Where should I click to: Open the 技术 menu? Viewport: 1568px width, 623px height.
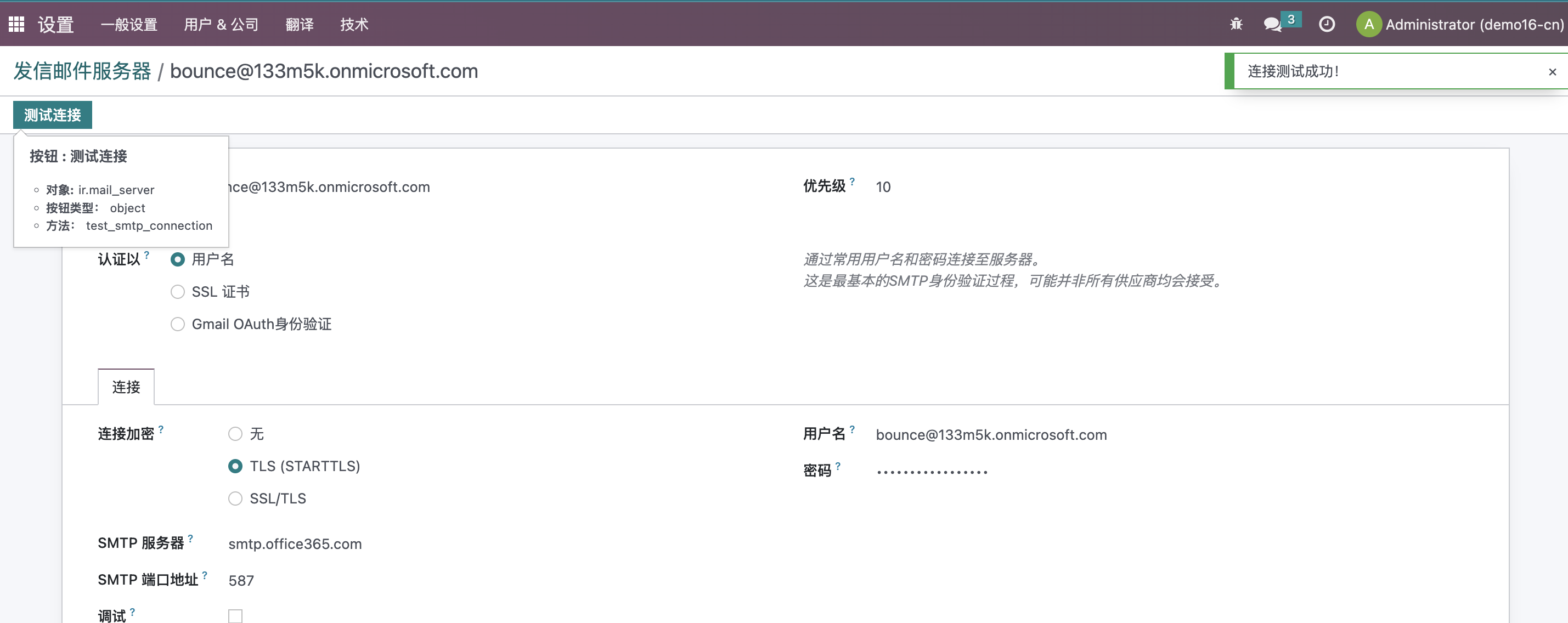354,24
